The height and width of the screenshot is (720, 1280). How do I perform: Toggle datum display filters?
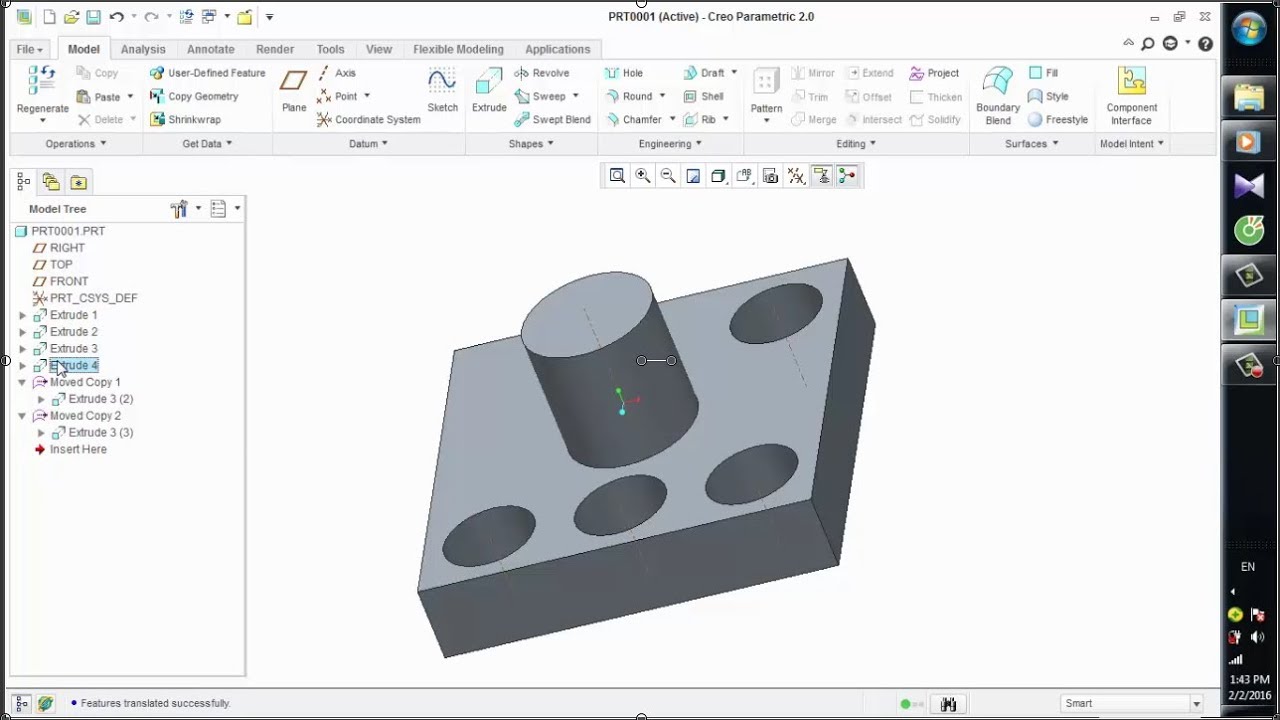(x=796, y=176)
